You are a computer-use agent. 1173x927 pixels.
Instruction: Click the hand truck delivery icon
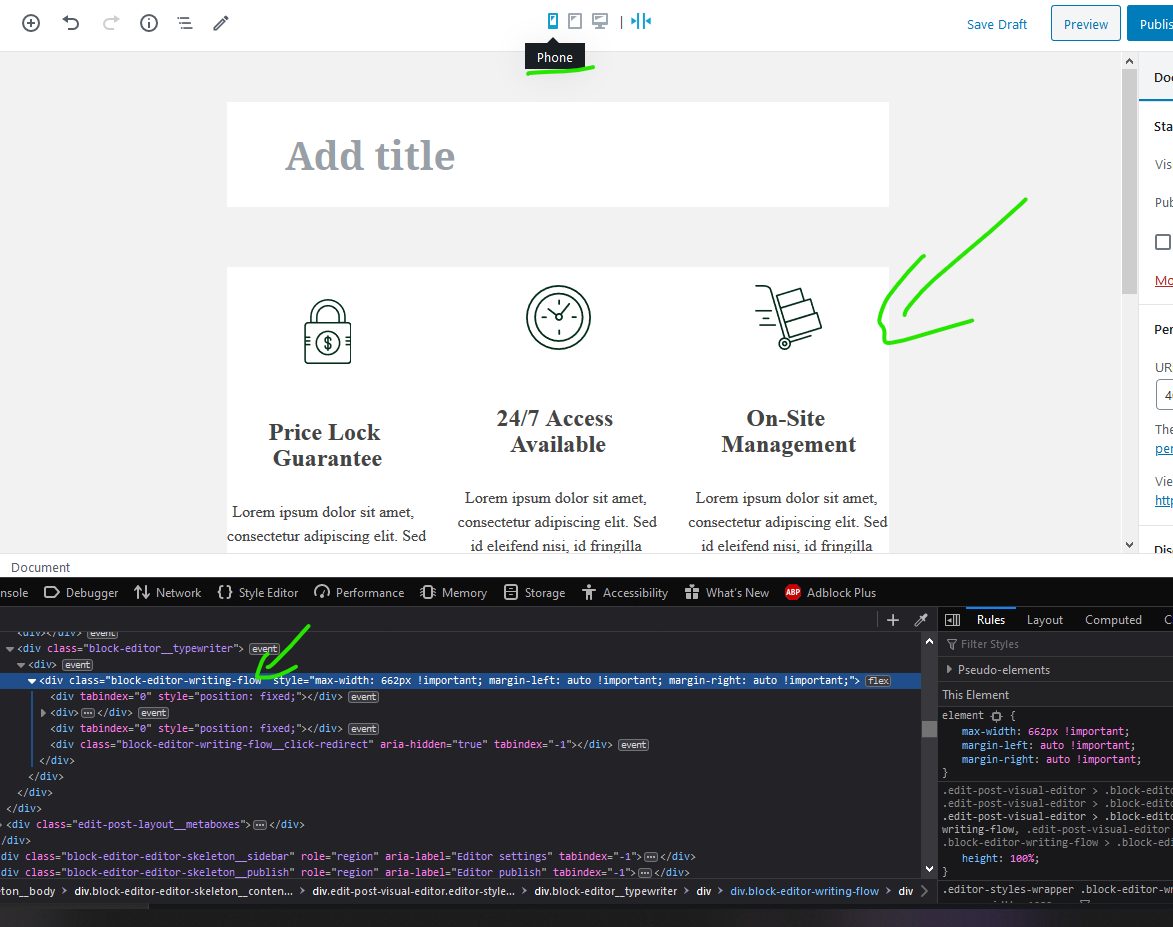point(788,316)
